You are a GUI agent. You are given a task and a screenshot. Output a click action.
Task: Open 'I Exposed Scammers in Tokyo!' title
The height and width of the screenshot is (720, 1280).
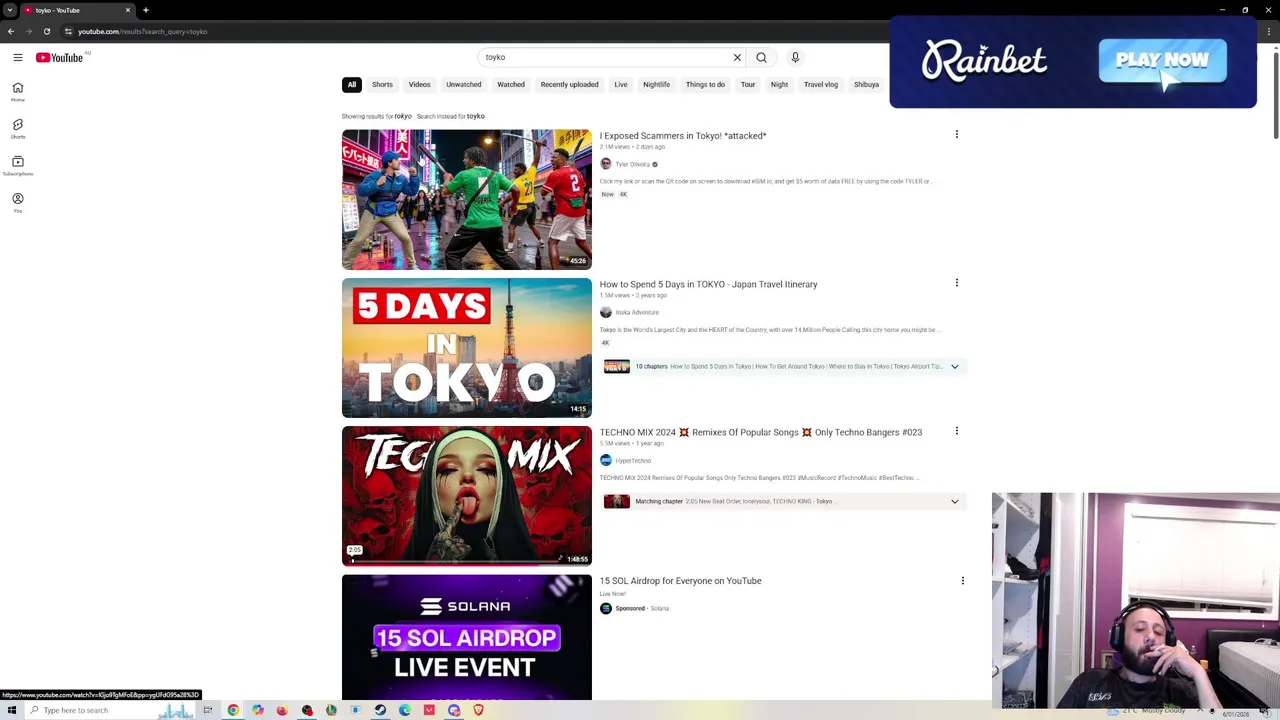[x=683, y=136]
